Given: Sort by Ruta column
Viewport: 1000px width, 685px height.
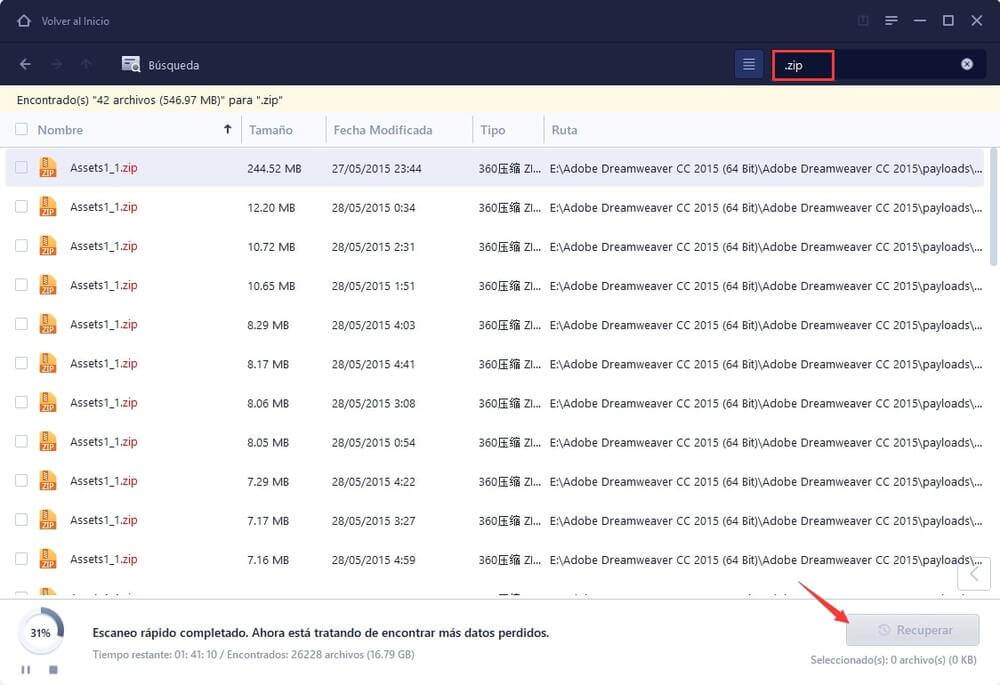Looking at the screenshot, I should click(x=564, y=130).
